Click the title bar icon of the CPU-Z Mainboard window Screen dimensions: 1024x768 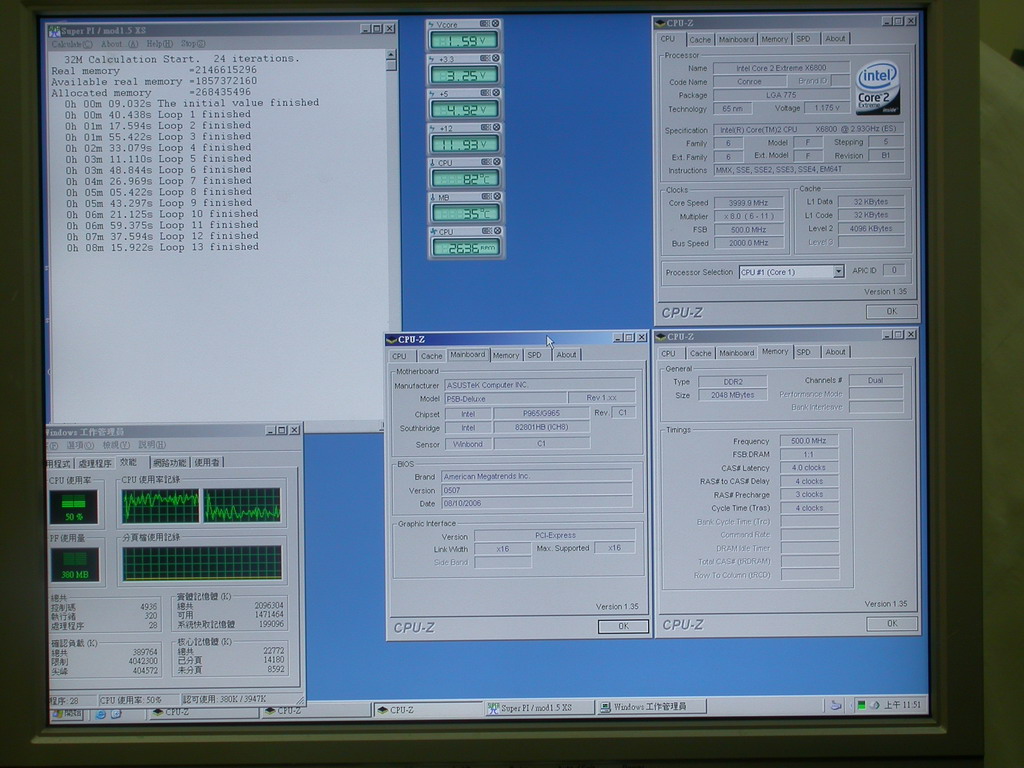[392, 340]
